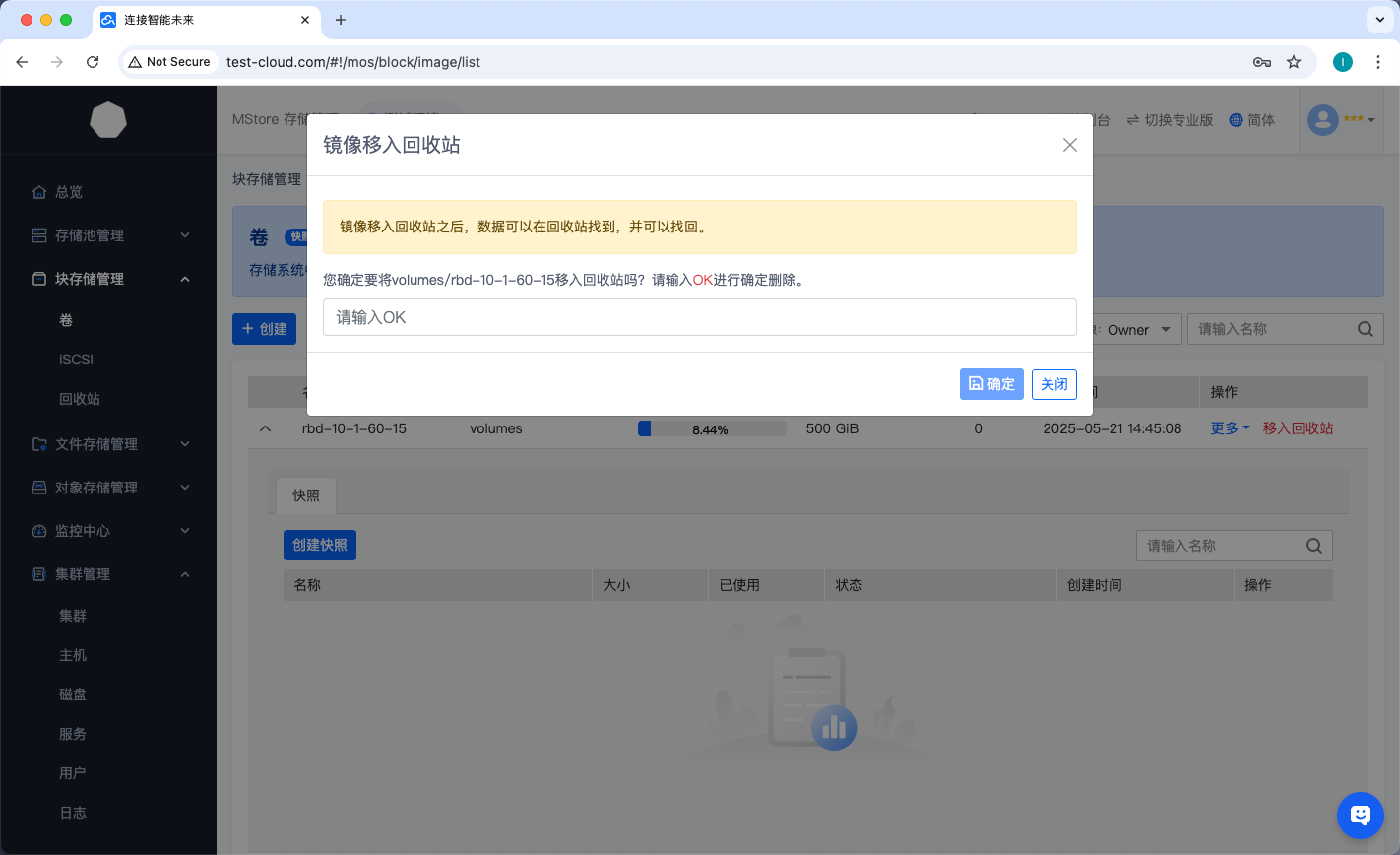
Task: Select the 快照 tab
Action: [306, 495]
